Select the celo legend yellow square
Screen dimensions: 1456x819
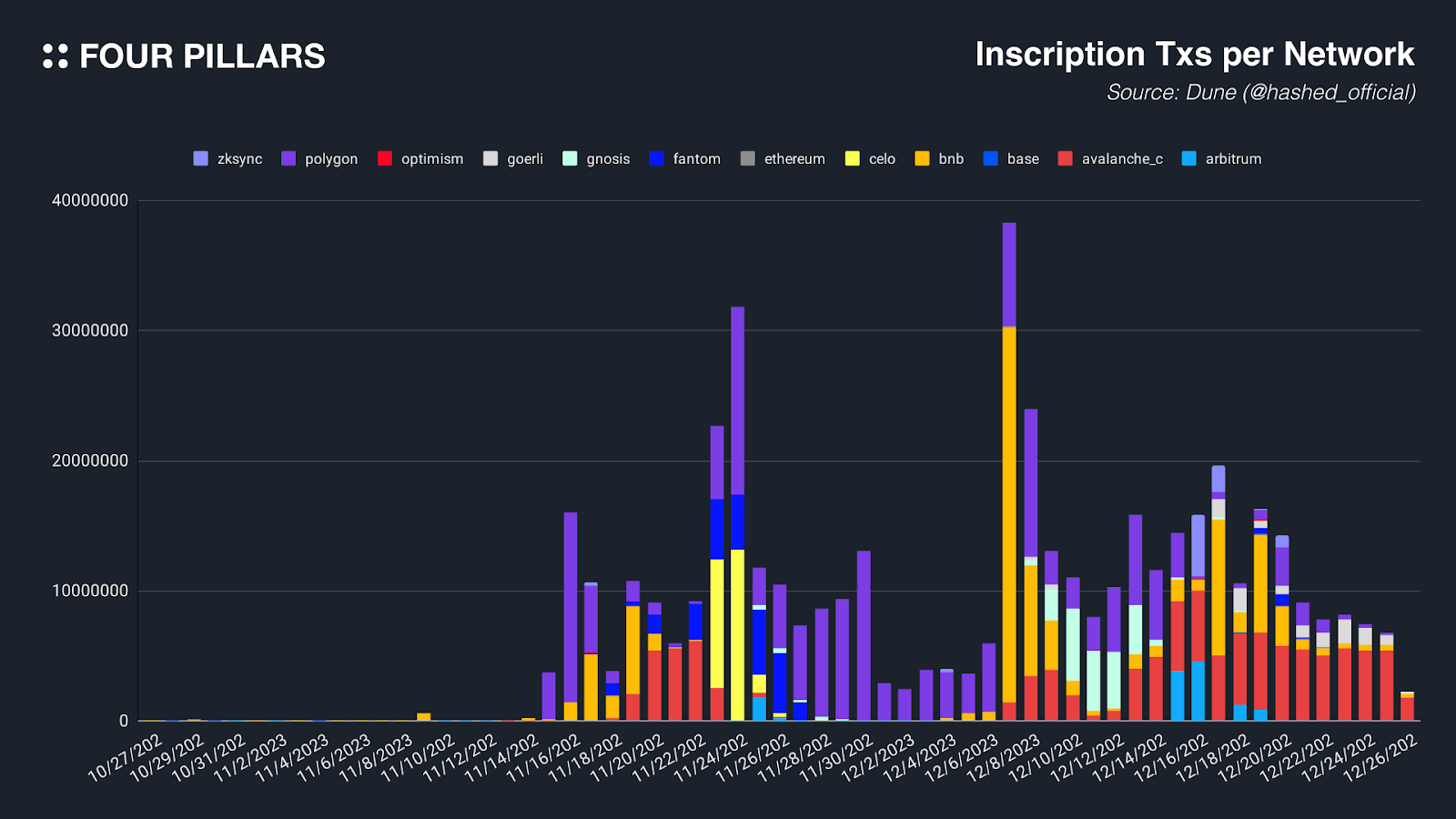point(853,158)
